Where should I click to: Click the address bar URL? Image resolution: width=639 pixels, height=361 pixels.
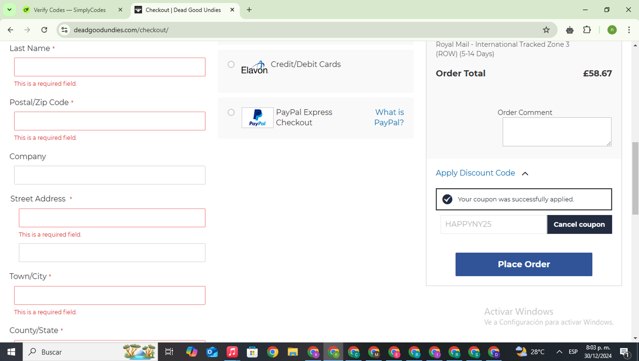(x=121, y=30)
